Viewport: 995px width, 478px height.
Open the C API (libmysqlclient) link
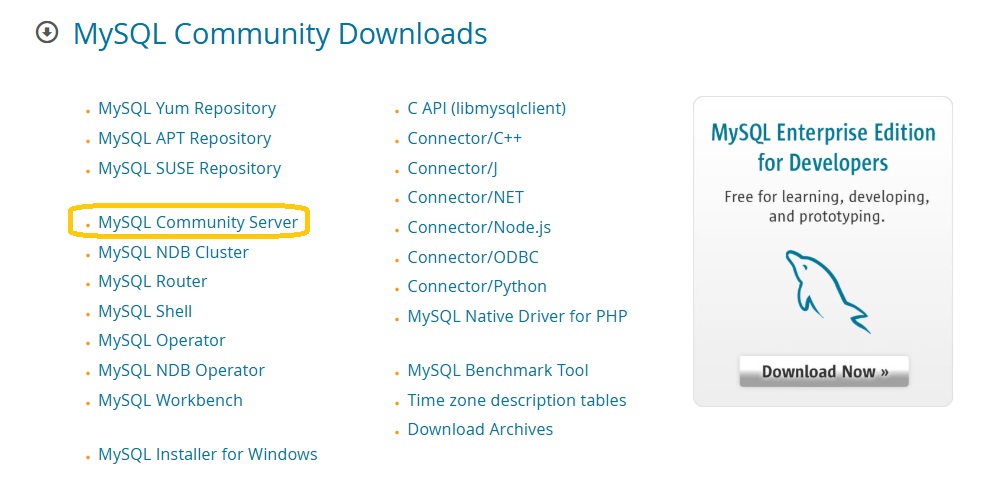click(x=487, y=109)
